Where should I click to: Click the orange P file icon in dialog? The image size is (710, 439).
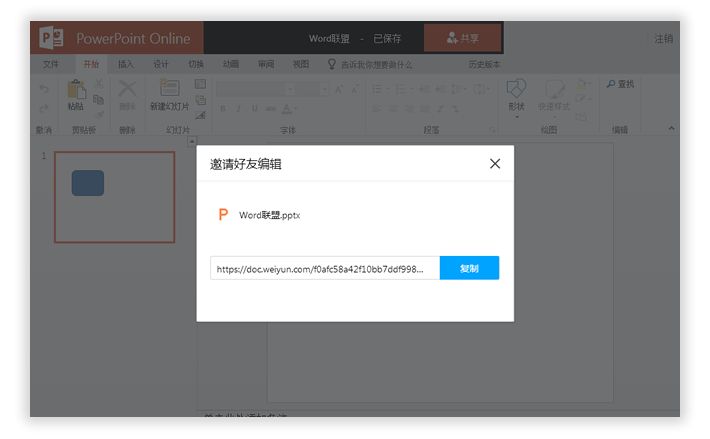pos(223,215)
